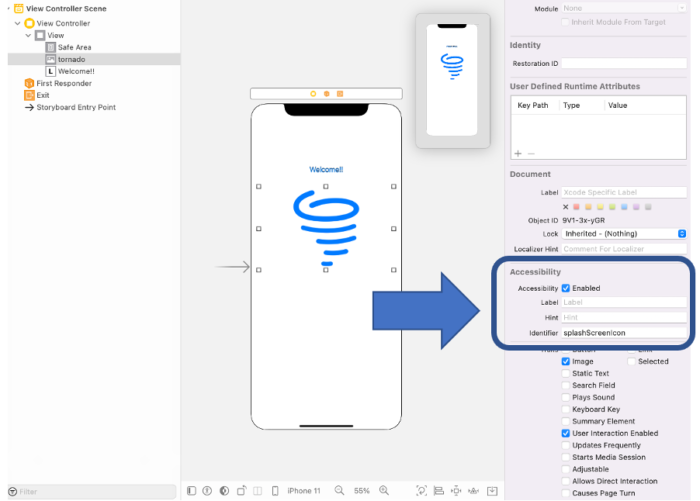Select the Welcome!! label in outline
The height and width of the screenshot is (501, 700).
tap(76, 71)
